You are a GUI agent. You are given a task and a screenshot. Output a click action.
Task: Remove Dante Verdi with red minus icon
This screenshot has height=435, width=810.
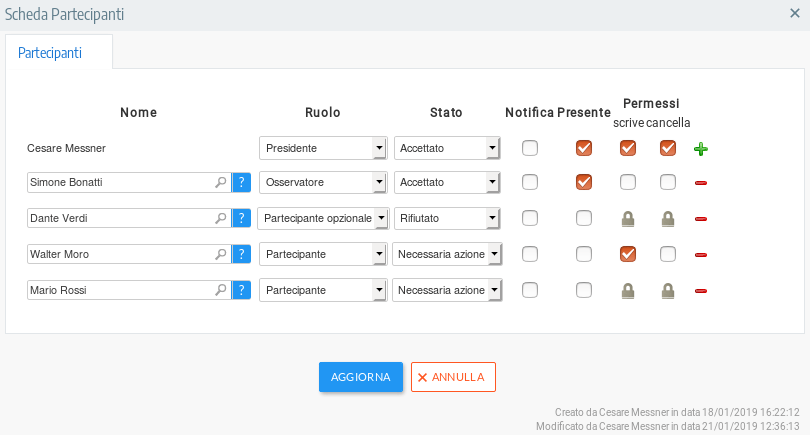(701, 219)
